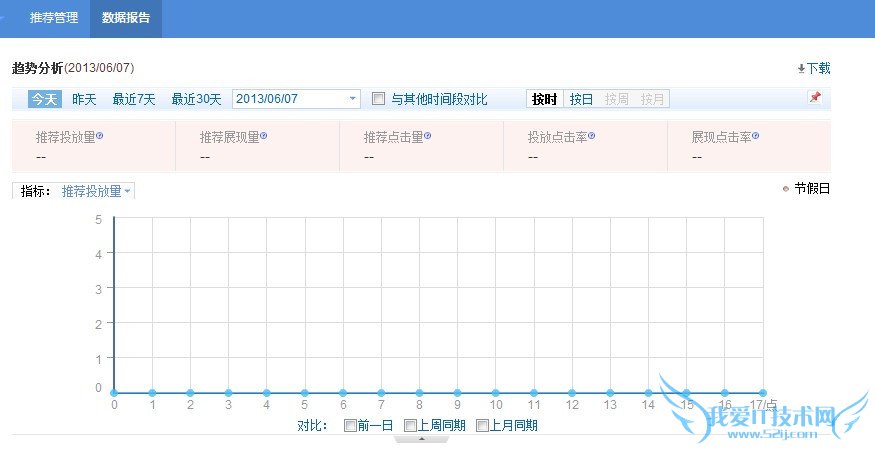This screenshot has height=449, width=875.
Task: Click the red pin icon
Action: (815, 97)
